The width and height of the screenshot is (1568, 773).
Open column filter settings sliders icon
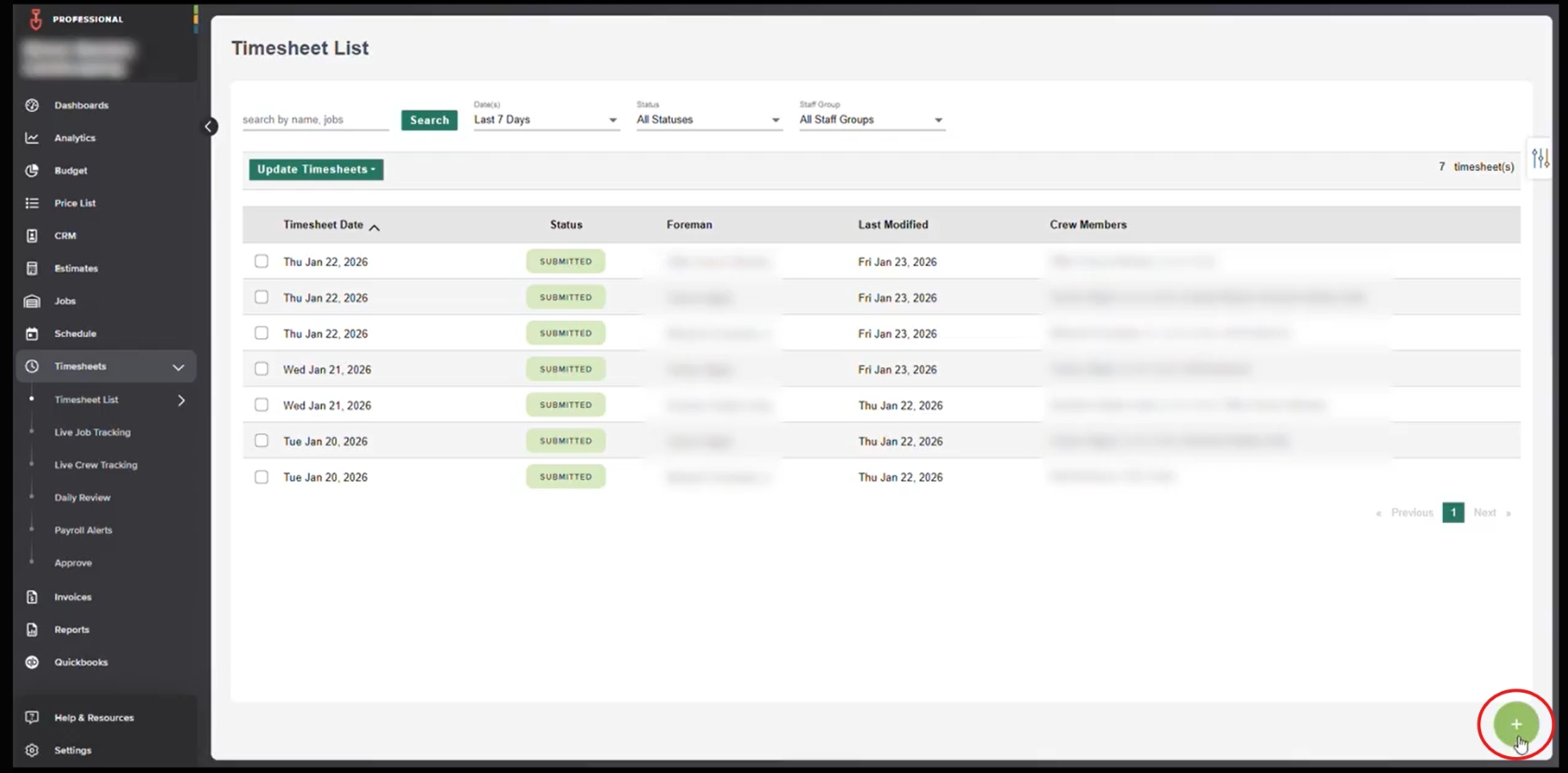[1540, 159]
